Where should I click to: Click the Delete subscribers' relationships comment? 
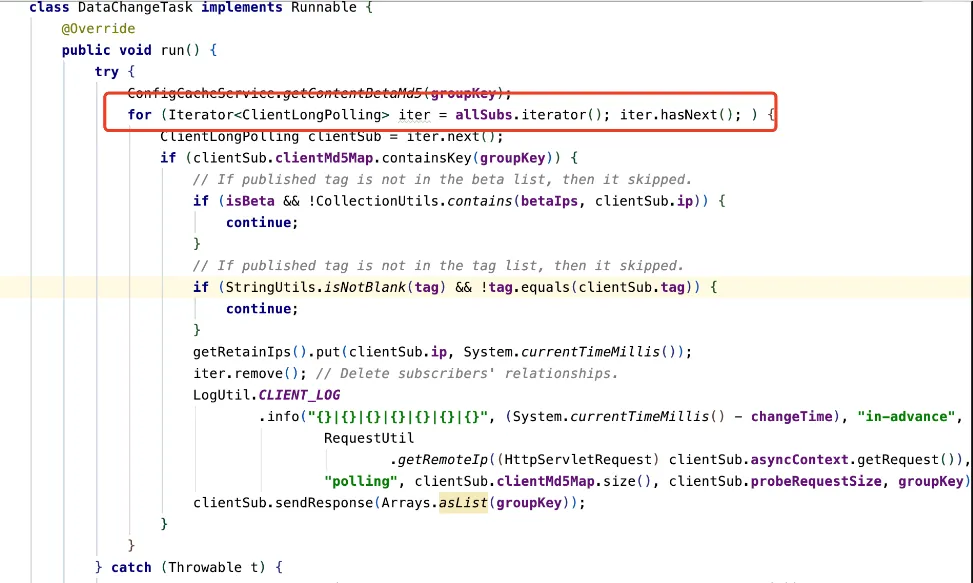coord(467,373)
